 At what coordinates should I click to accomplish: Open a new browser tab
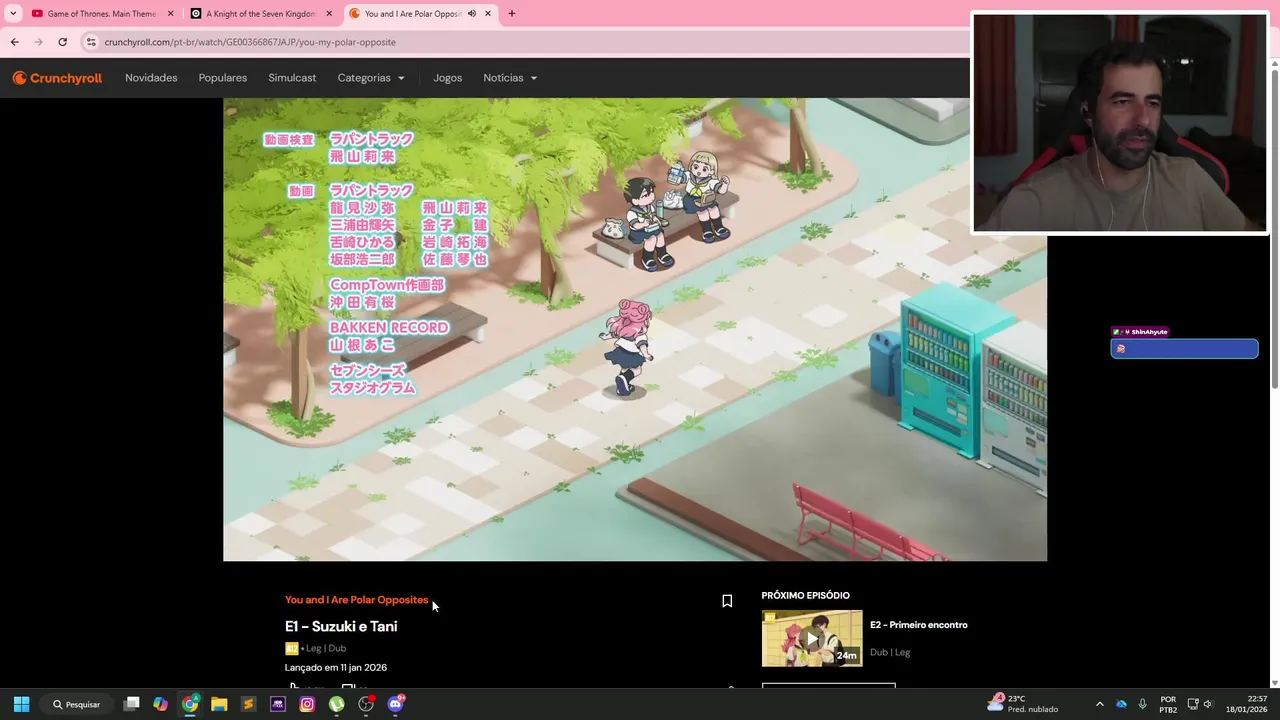(x=512, y=14)
